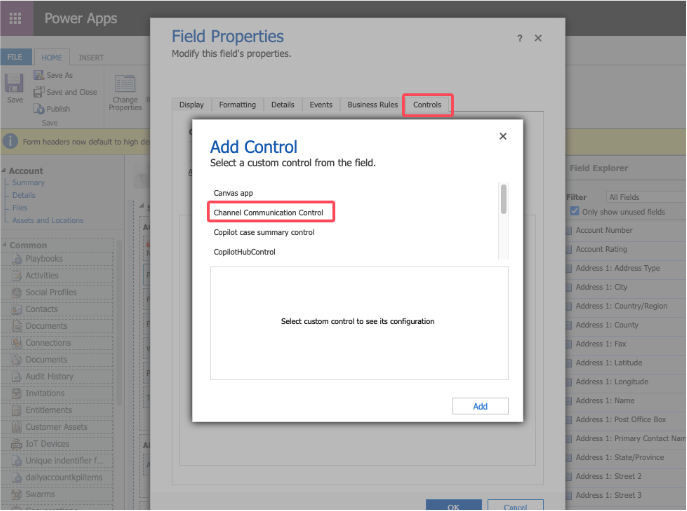Open the HOME ribbon tab
Image resolution: width=687 pixels, height=511 pixels.
52,57
